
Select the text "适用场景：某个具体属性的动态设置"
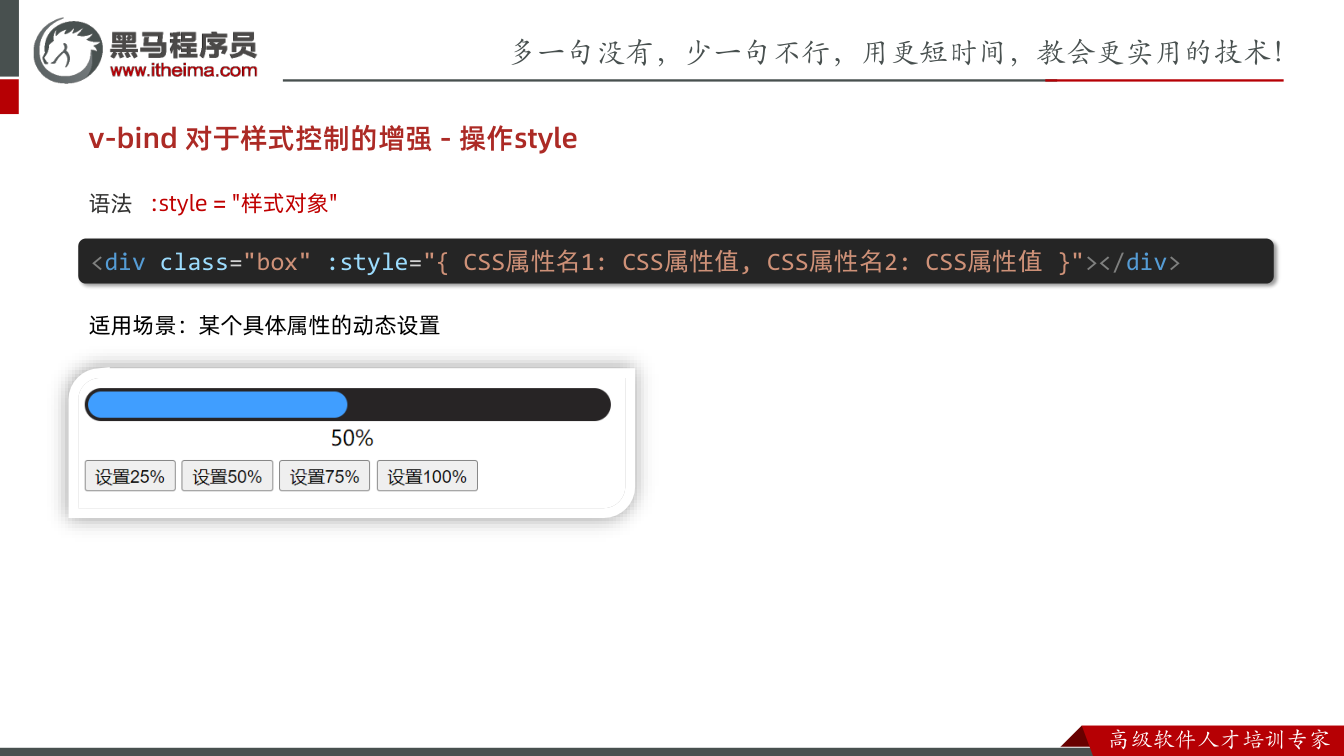(264, 326)
